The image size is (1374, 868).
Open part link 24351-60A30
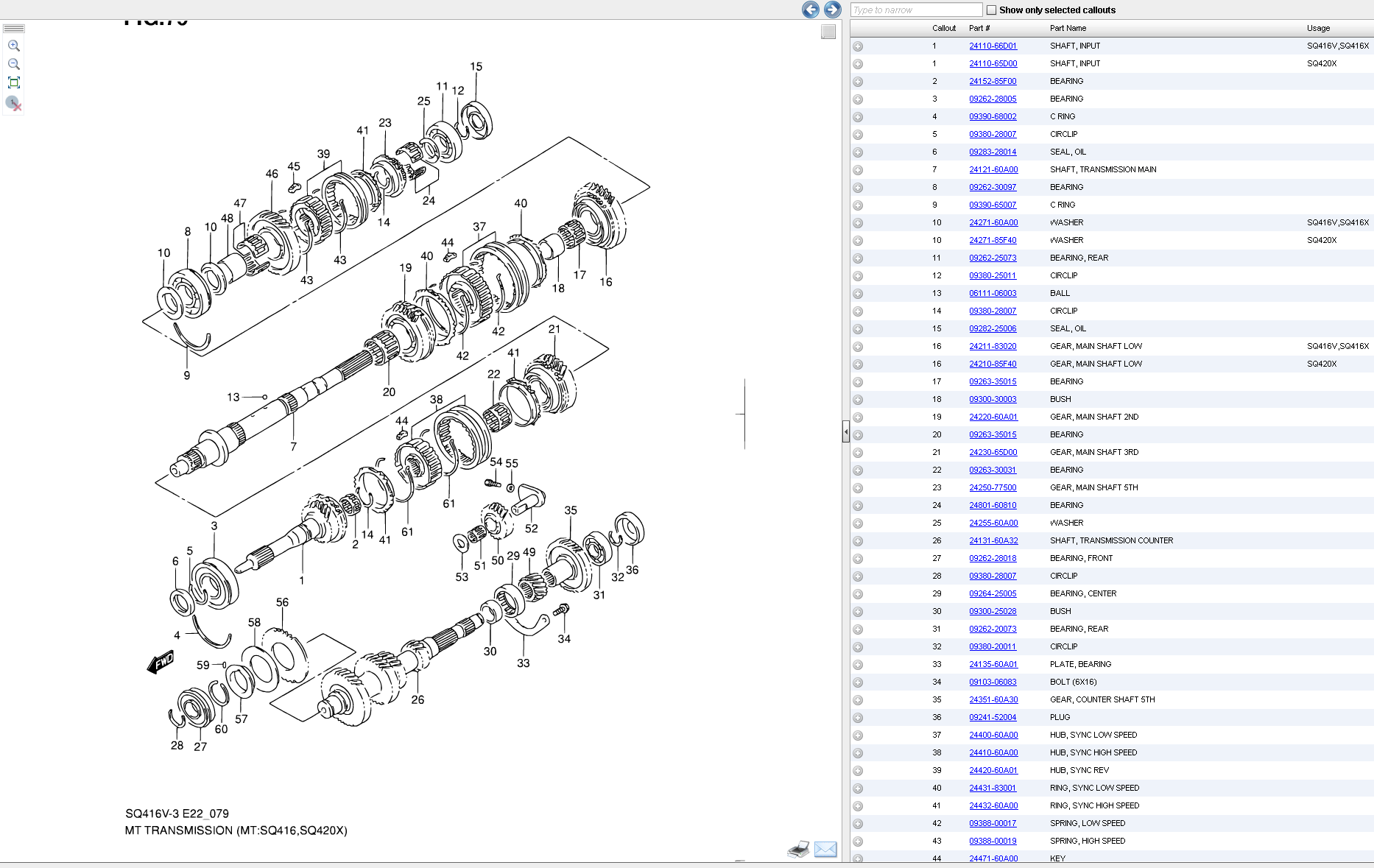point(993,699)
